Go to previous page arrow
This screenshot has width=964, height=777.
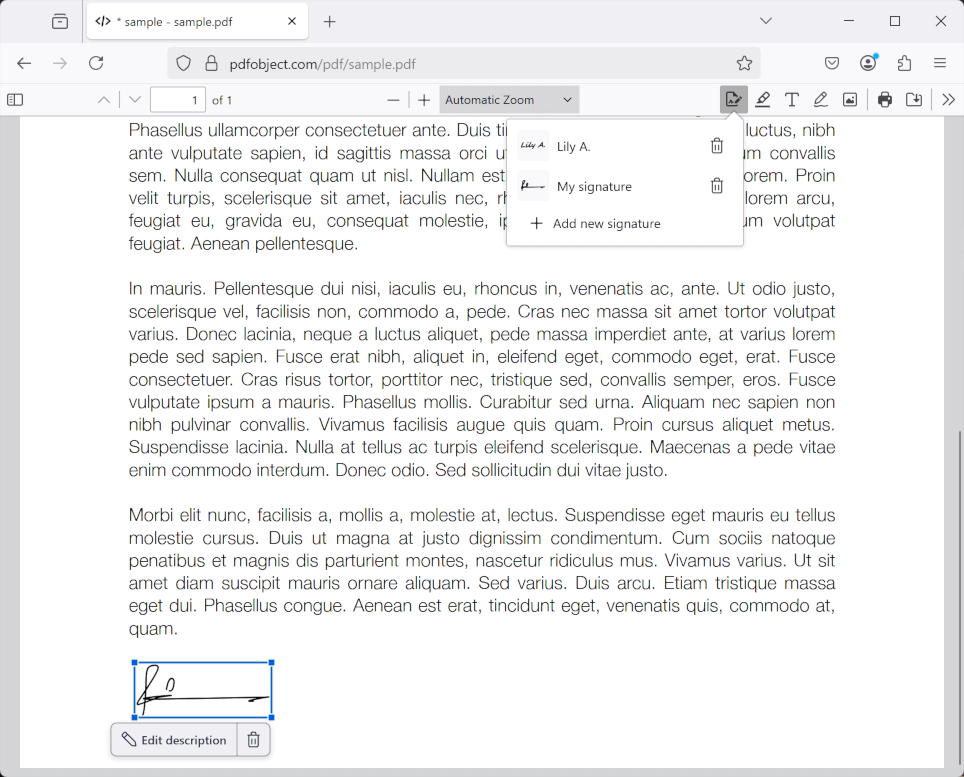click(x=104, y=100)
